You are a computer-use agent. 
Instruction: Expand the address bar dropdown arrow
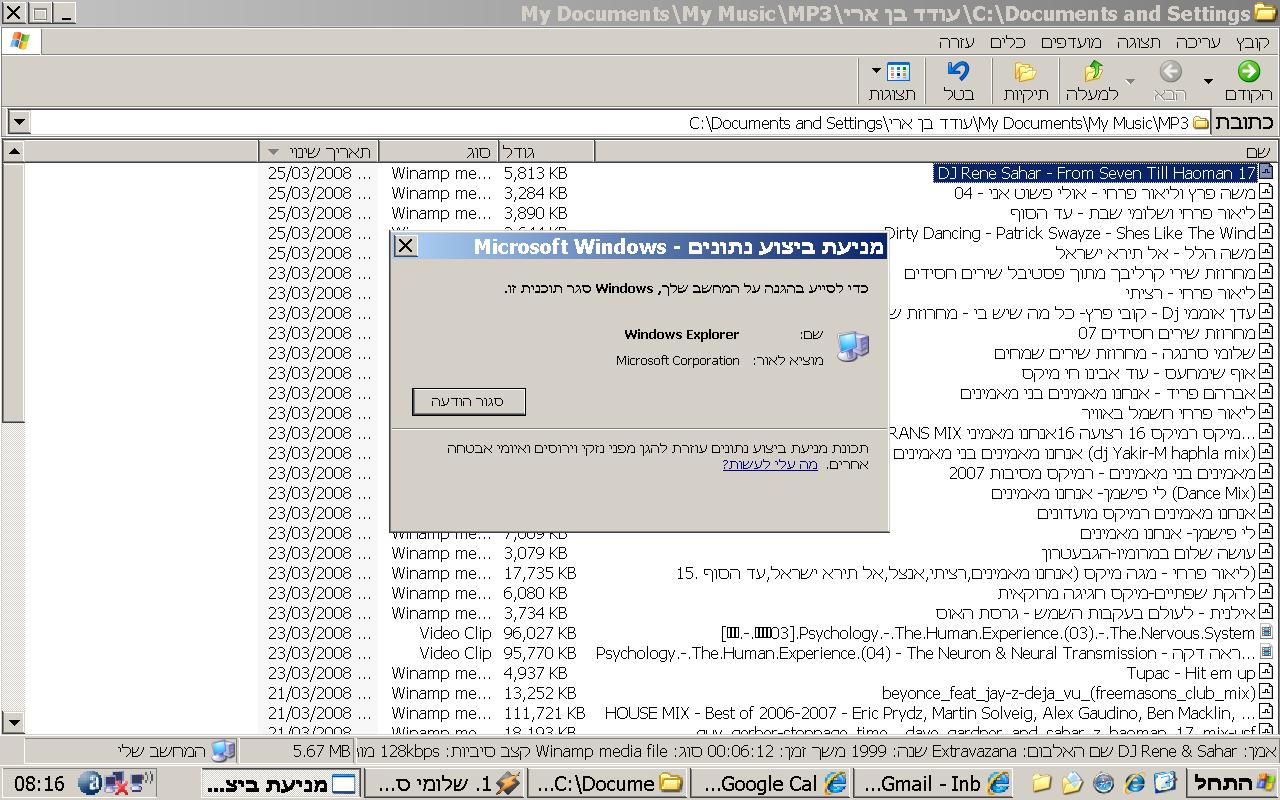pos(18,123)
